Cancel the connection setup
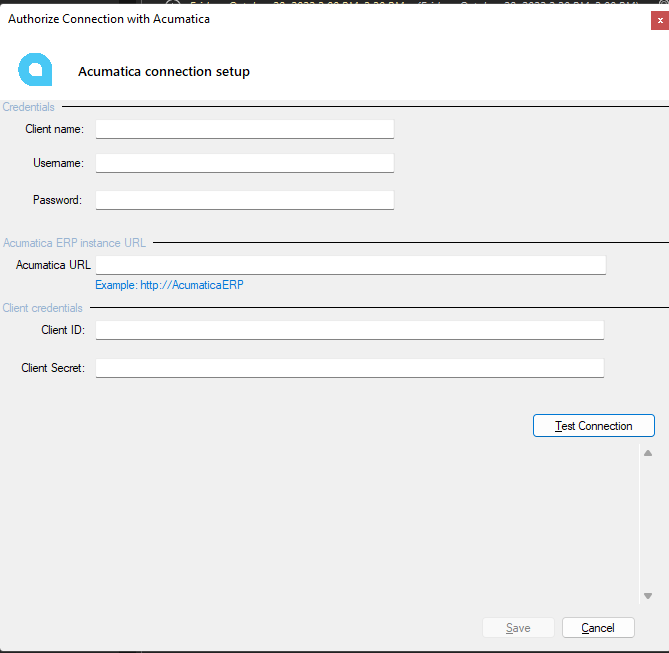The image size is (669, 653). click(x=598, y=628)
